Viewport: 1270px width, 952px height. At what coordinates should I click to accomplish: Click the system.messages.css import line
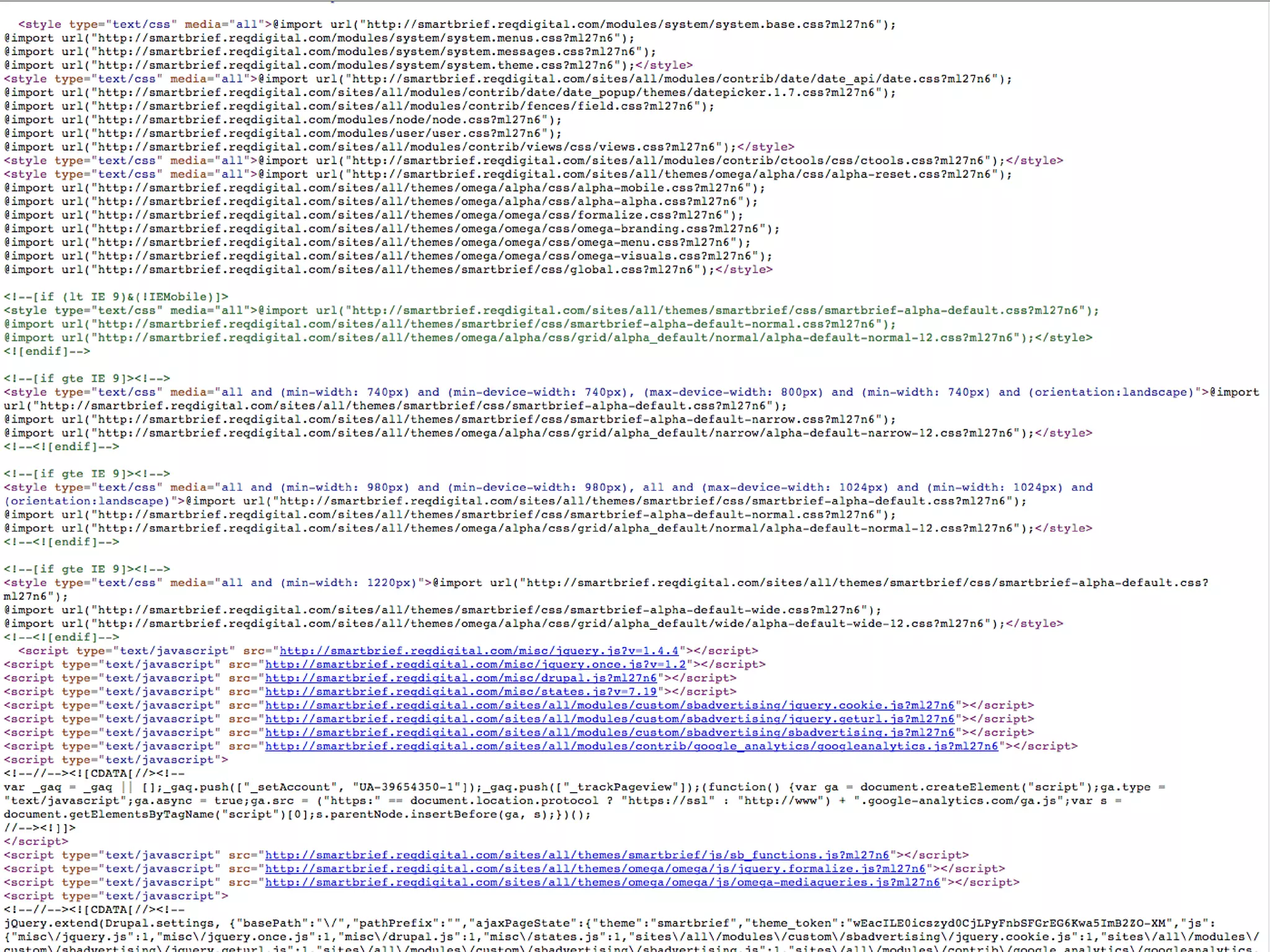(x=330, y=52)
